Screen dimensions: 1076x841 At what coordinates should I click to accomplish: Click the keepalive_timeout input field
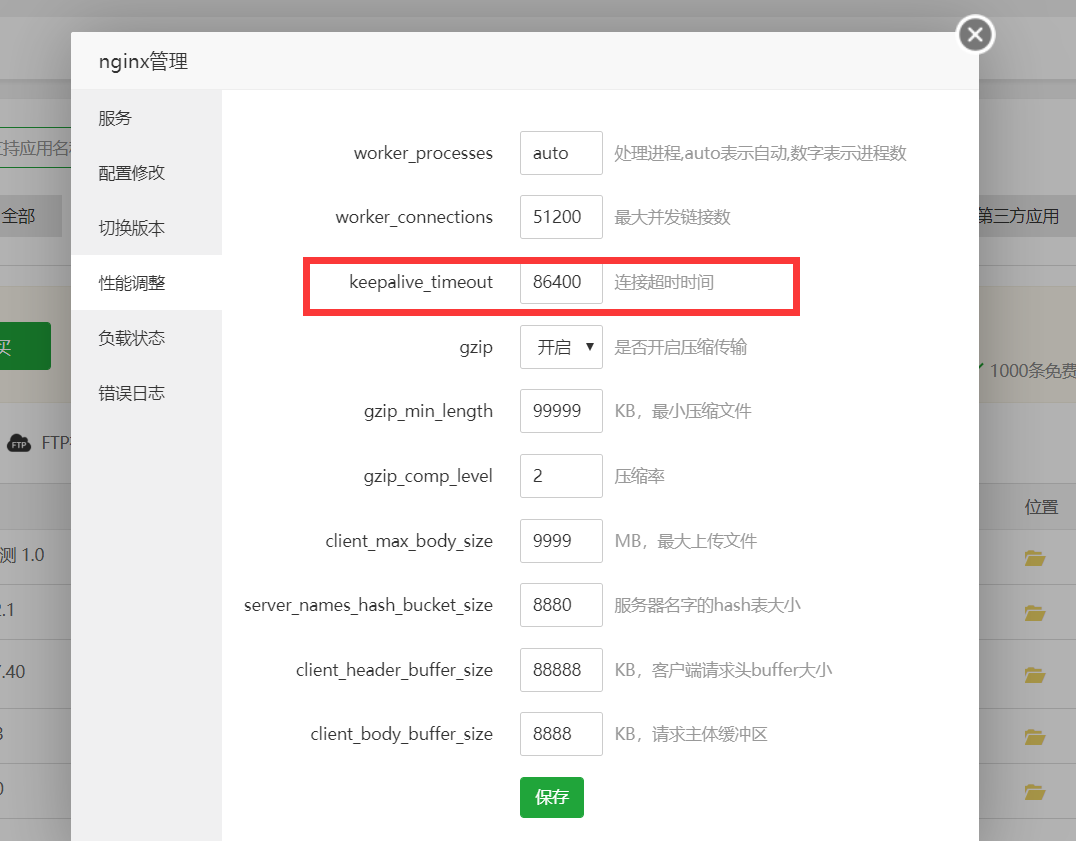coord(561,282)
